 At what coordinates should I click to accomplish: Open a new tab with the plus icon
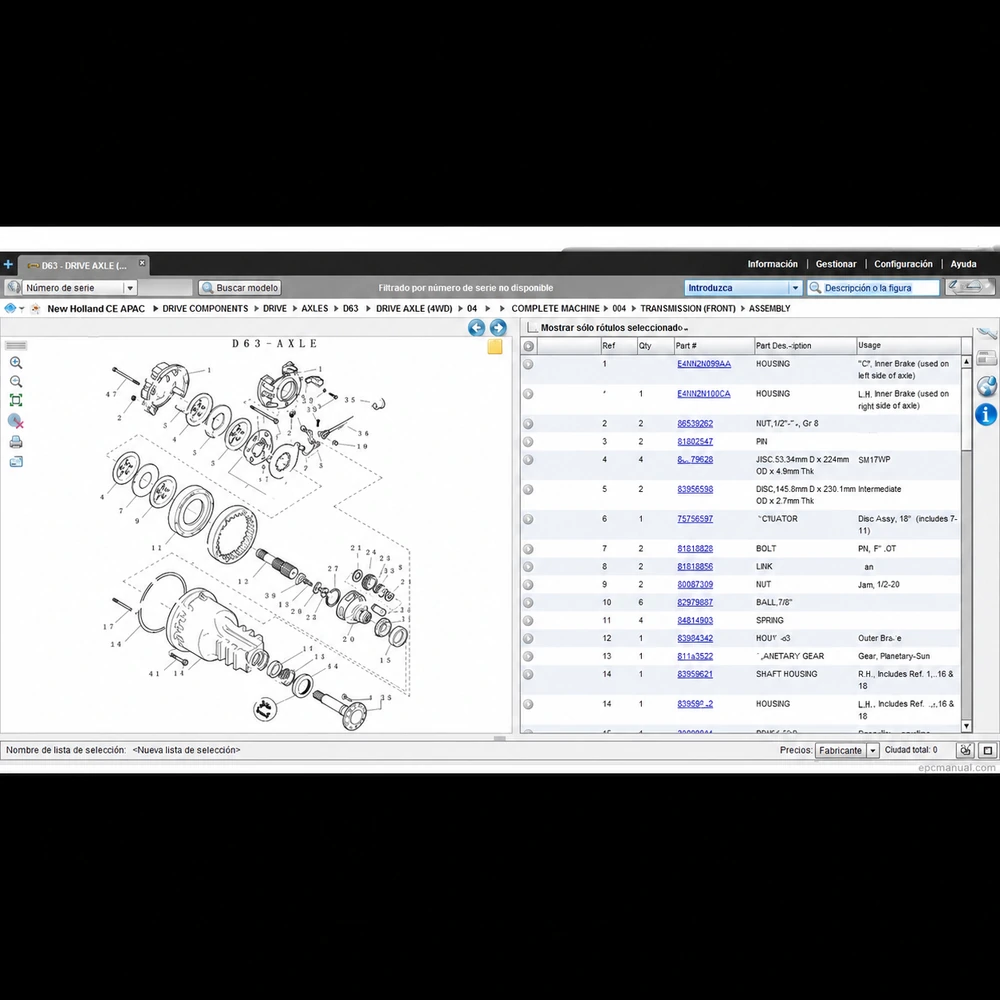click(8, 264)
